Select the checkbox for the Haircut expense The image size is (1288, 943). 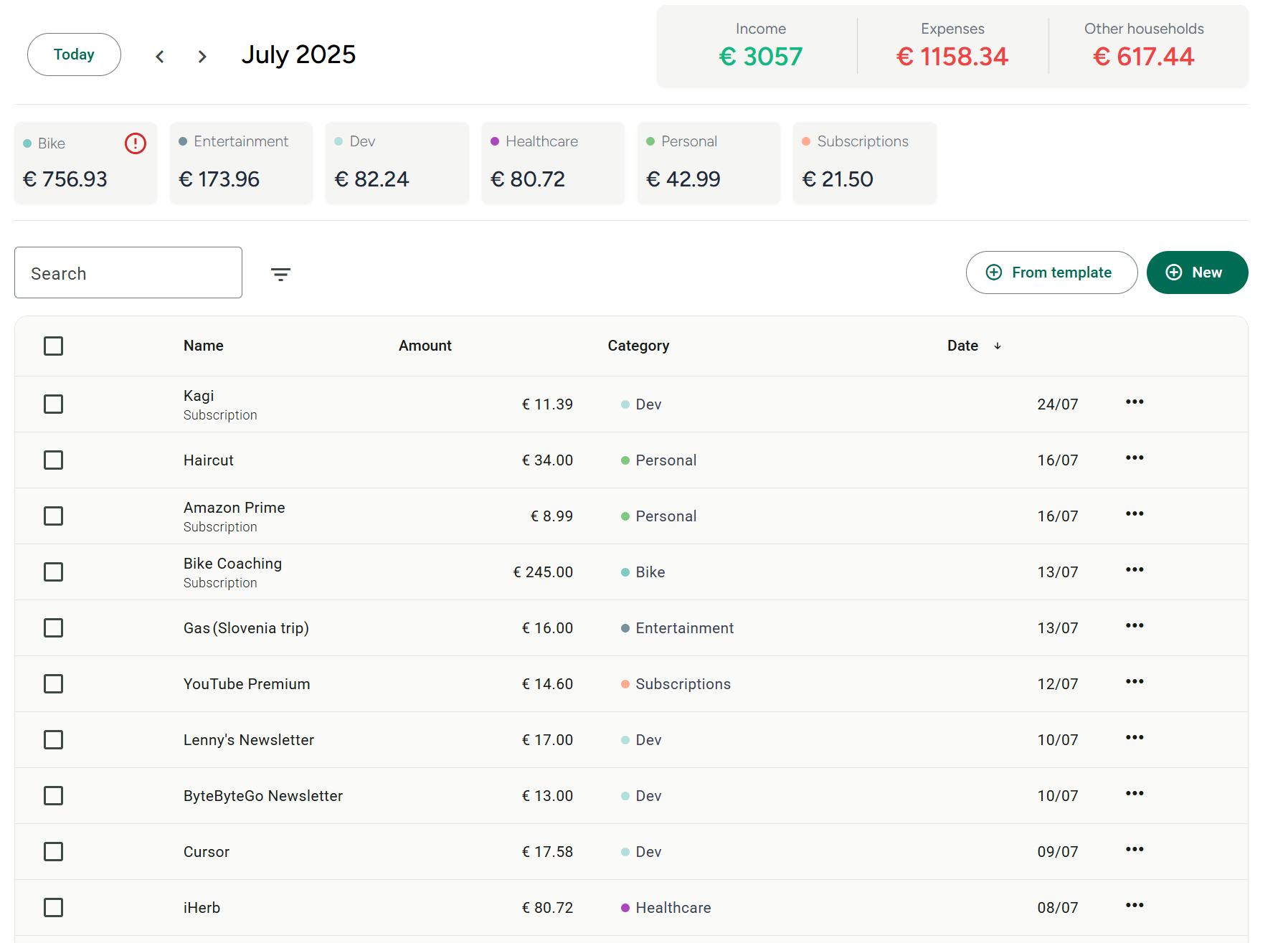(x=54, y=460)
